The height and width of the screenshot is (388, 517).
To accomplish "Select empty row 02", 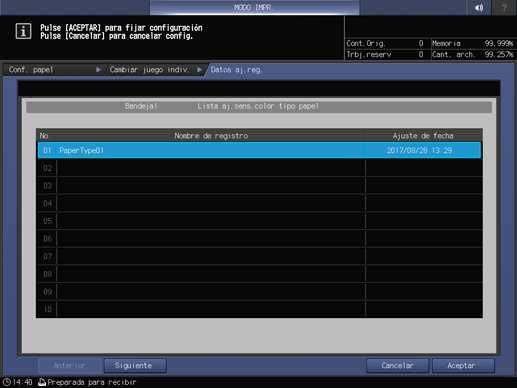I will coord(259,168).
